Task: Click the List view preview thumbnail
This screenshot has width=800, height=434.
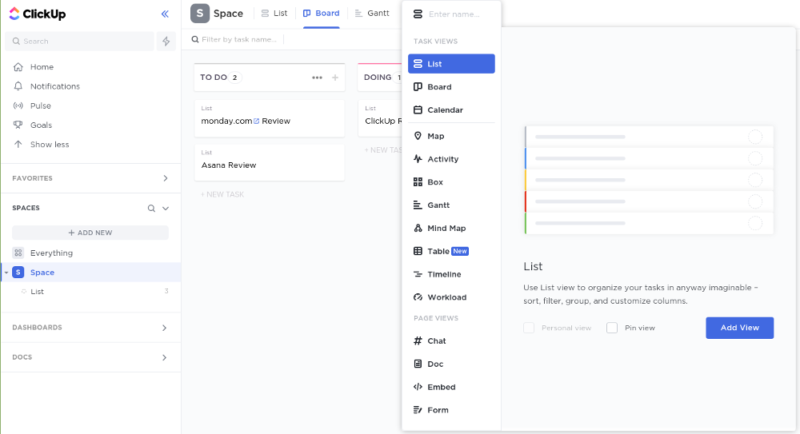Action: pyautogui.click(x=649, y=180)
